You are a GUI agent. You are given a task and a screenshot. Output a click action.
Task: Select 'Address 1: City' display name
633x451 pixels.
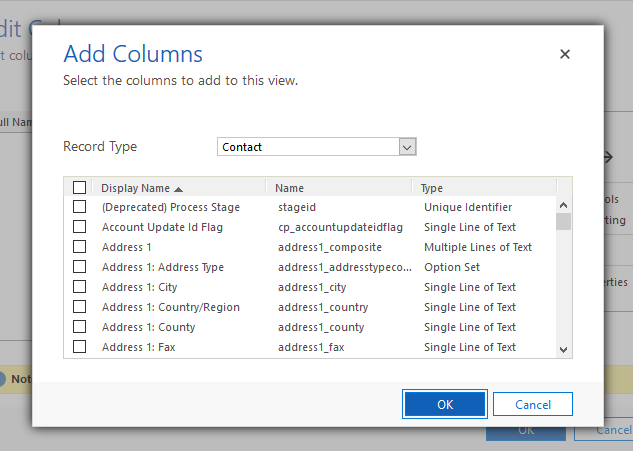(x=140, y=287)
